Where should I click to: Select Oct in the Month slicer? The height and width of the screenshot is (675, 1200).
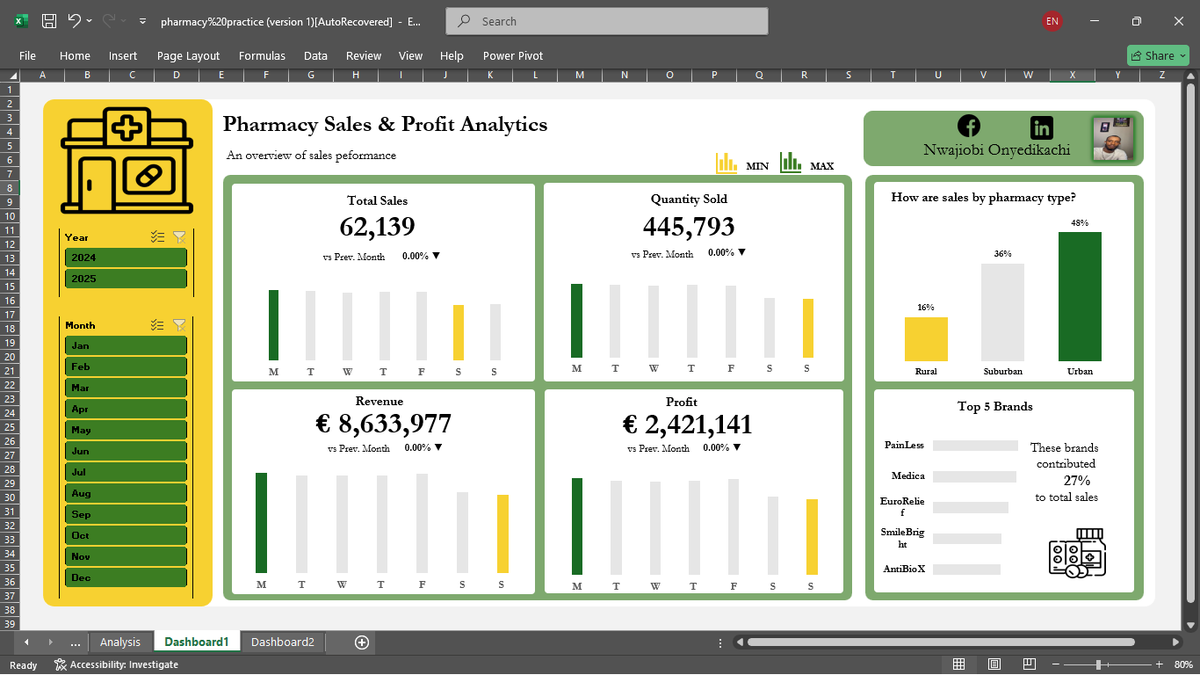tap(126, 535)
